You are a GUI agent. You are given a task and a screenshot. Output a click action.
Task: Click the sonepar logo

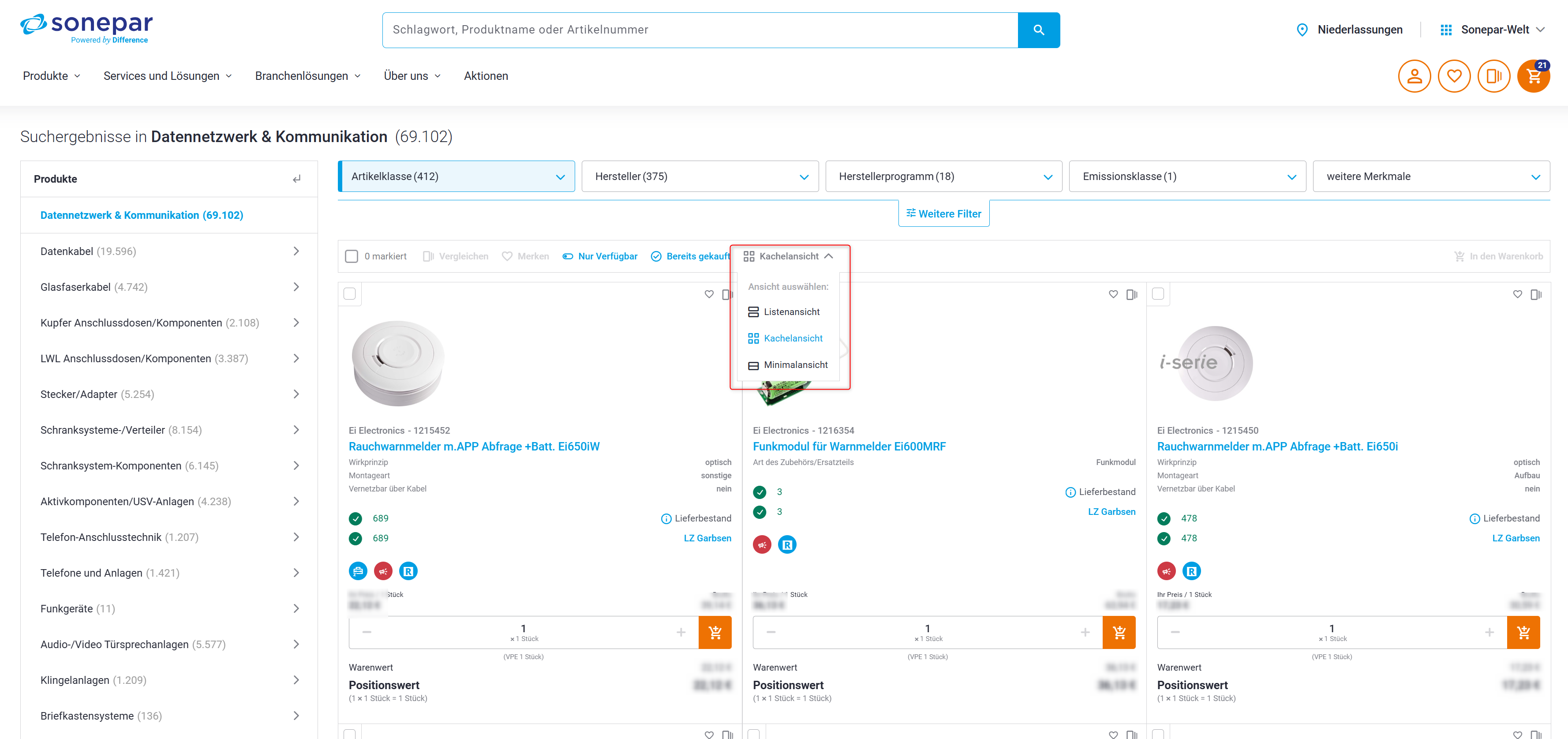(x=86, y=28)
